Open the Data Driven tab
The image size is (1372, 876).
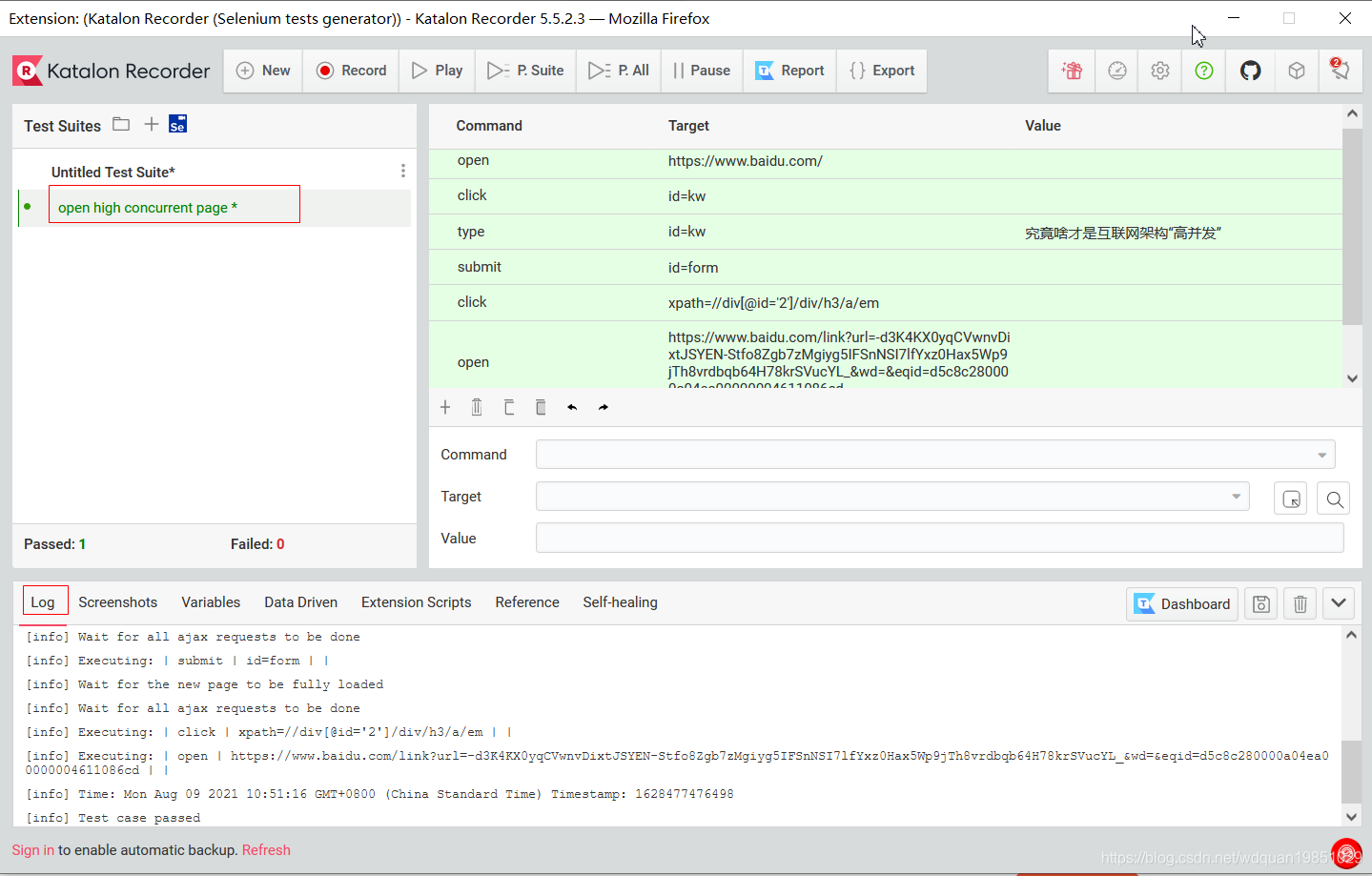point(301,602)
